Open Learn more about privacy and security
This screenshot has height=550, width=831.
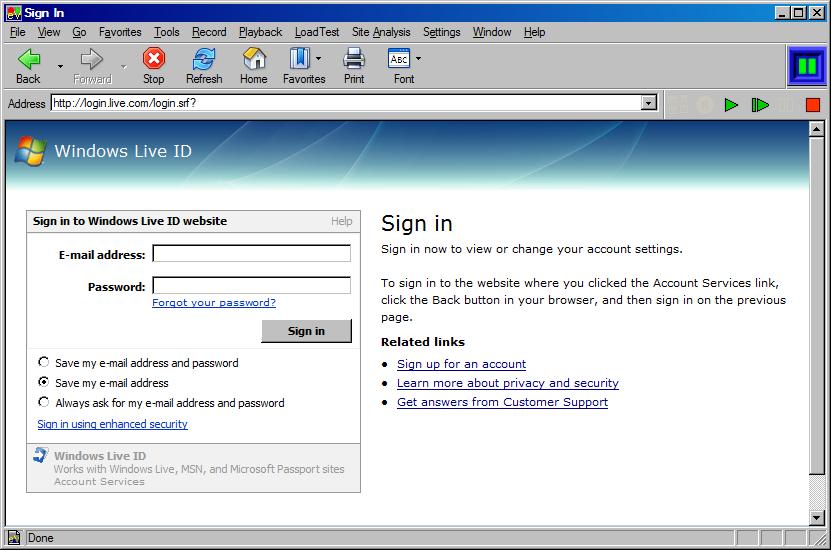pos(508,383)
